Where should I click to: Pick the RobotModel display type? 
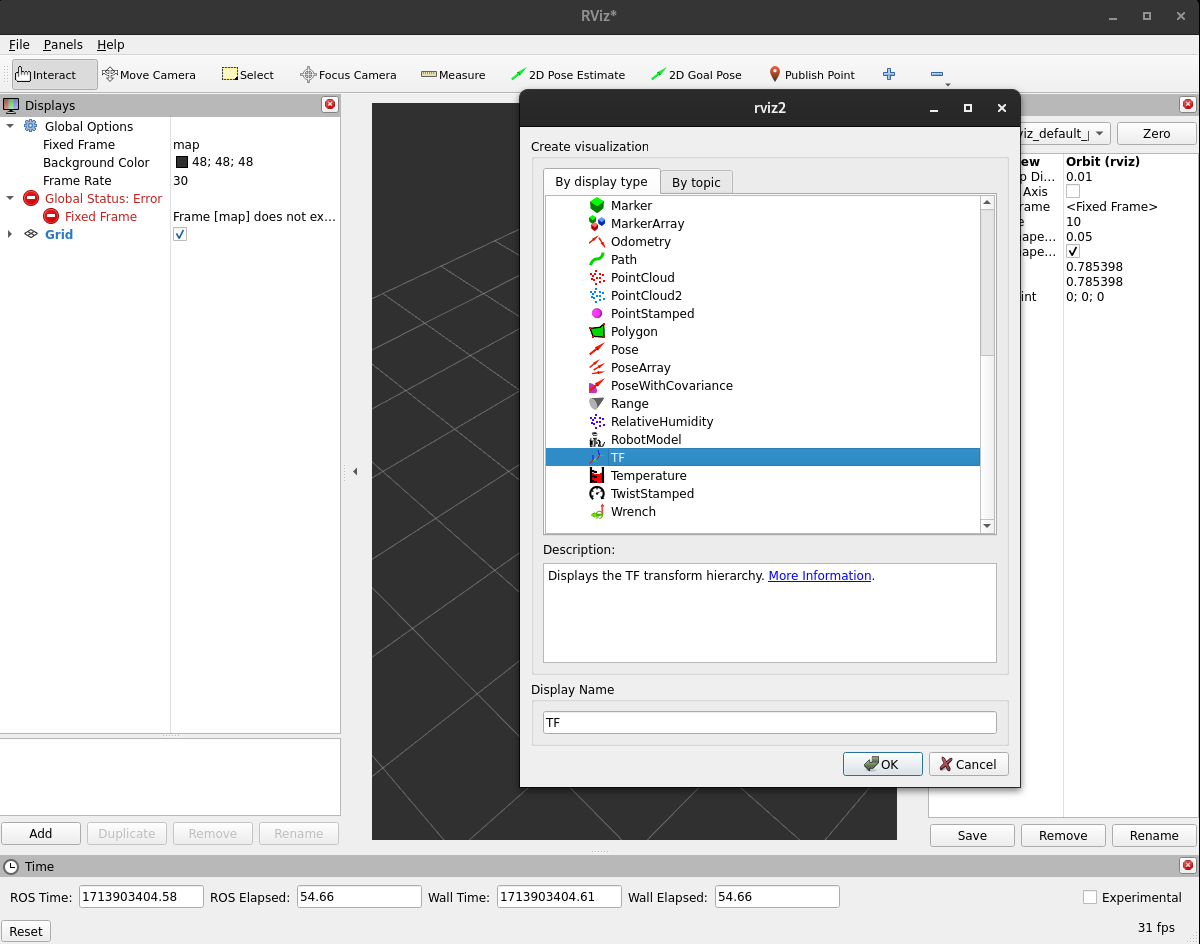[645, 440]
